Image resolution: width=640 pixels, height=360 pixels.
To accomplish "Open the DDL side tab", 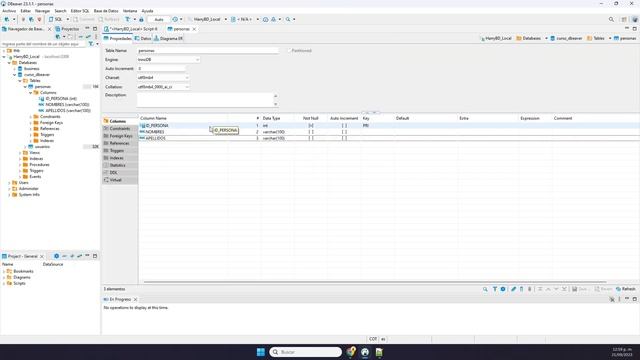I will click(120, 173).
